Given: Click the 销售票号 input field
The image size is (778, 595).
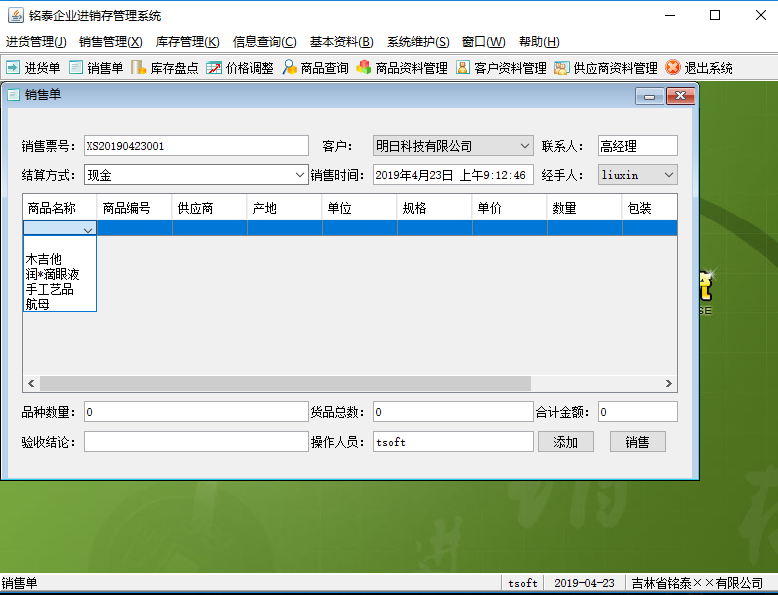Looking at the screenshot, I should (196, 146).
